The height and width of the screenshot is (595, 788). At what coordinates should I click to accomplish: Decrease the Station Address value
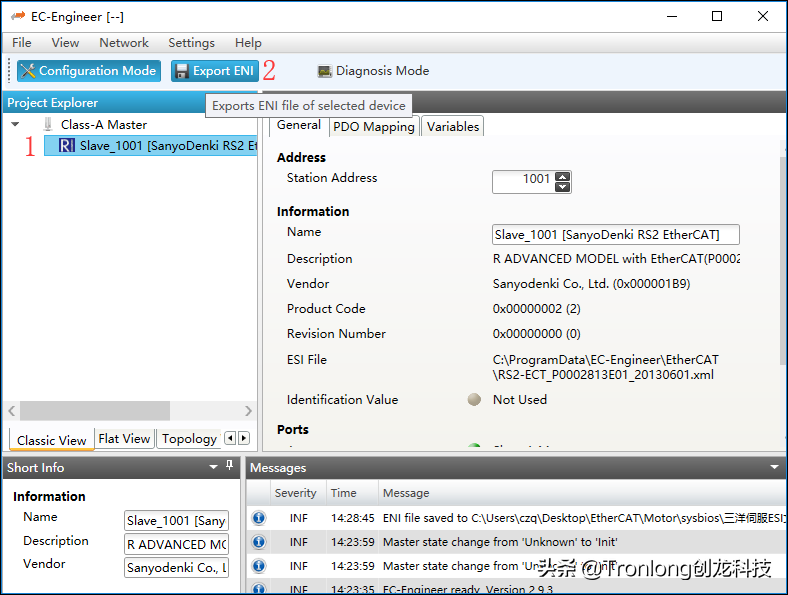coord(562,187)
